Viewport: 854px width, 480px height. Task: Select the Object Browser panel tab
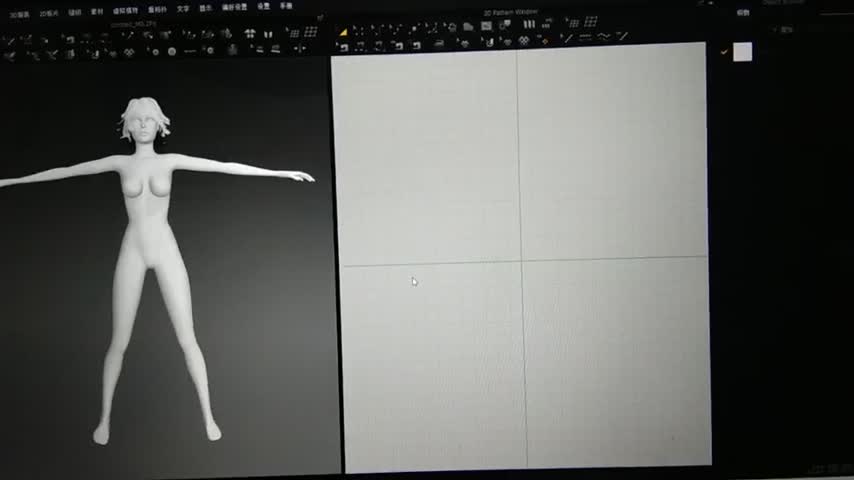tap(785, 3)
